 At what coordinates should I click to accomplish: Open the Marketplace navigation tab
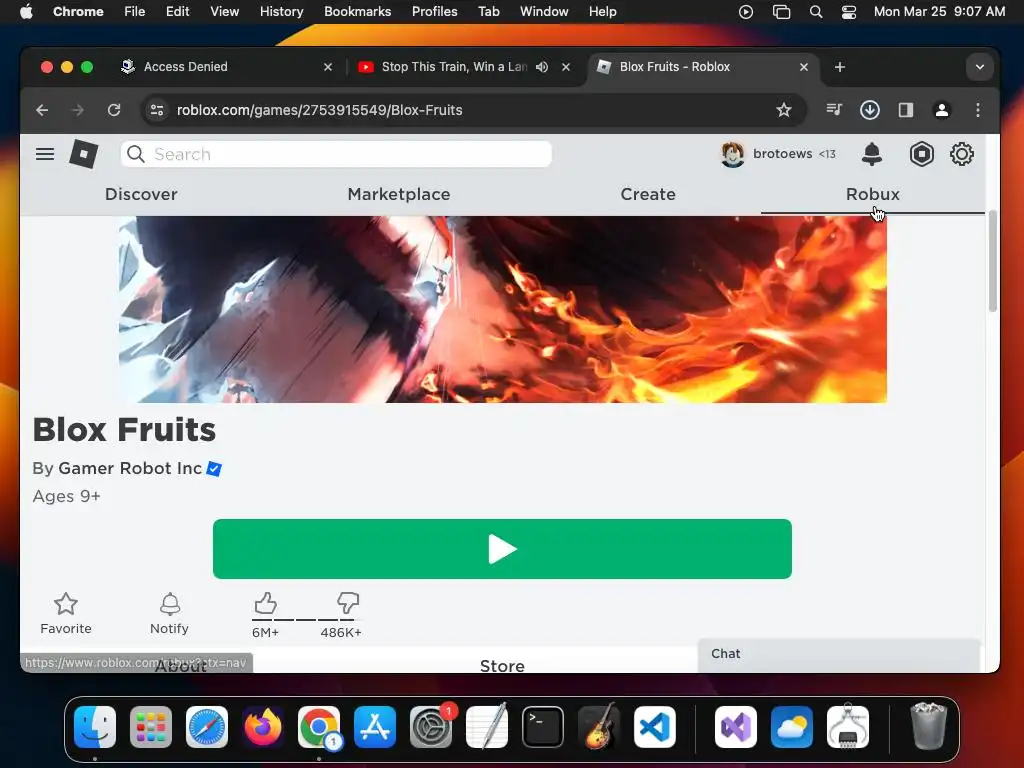pyautogui.click(x=398, y=194)
